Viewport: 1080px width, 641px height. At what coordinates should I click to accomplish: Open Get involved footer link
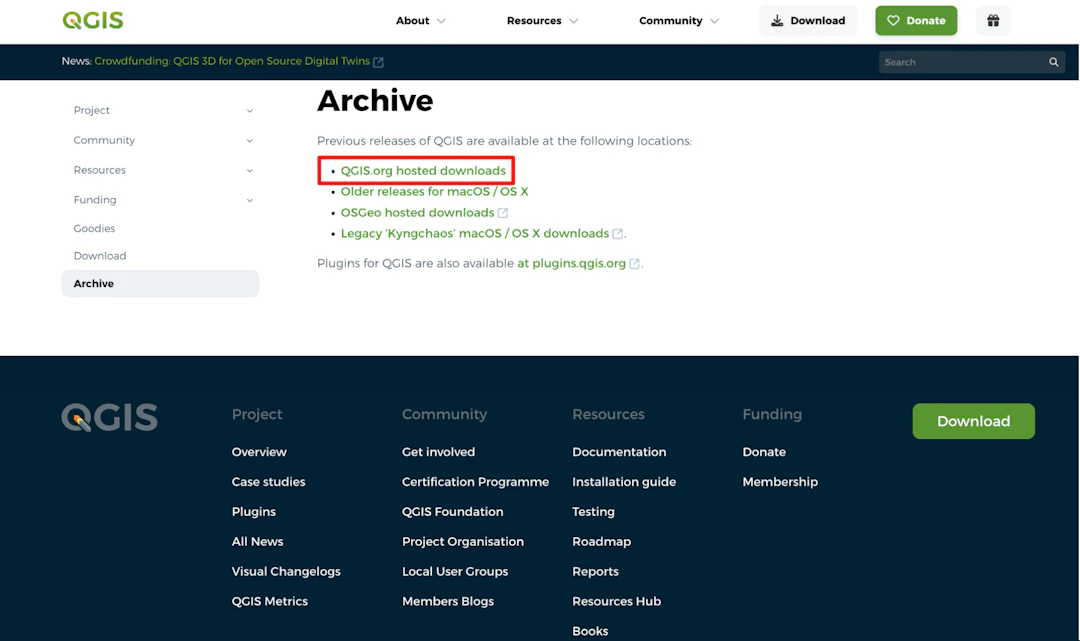click(x=438, y=452)
